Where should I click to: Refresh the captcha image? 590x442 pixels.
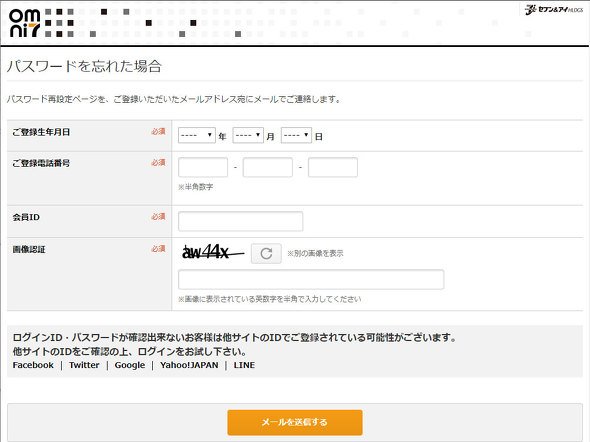[266, 254]
